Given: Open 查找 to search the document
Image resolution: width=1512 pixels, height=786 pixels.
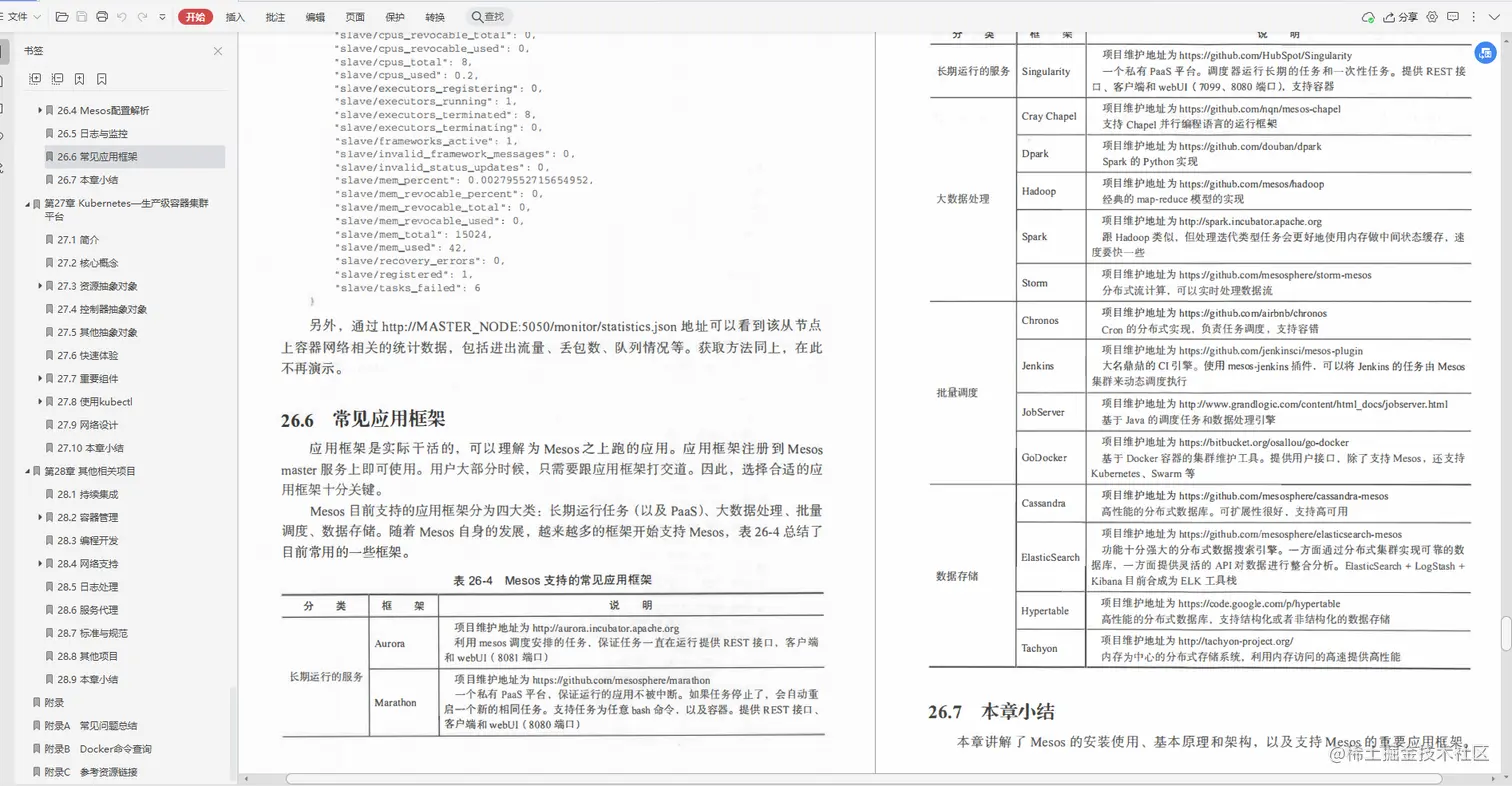Looking at the screenshot, I should click(x=487, y=16).
